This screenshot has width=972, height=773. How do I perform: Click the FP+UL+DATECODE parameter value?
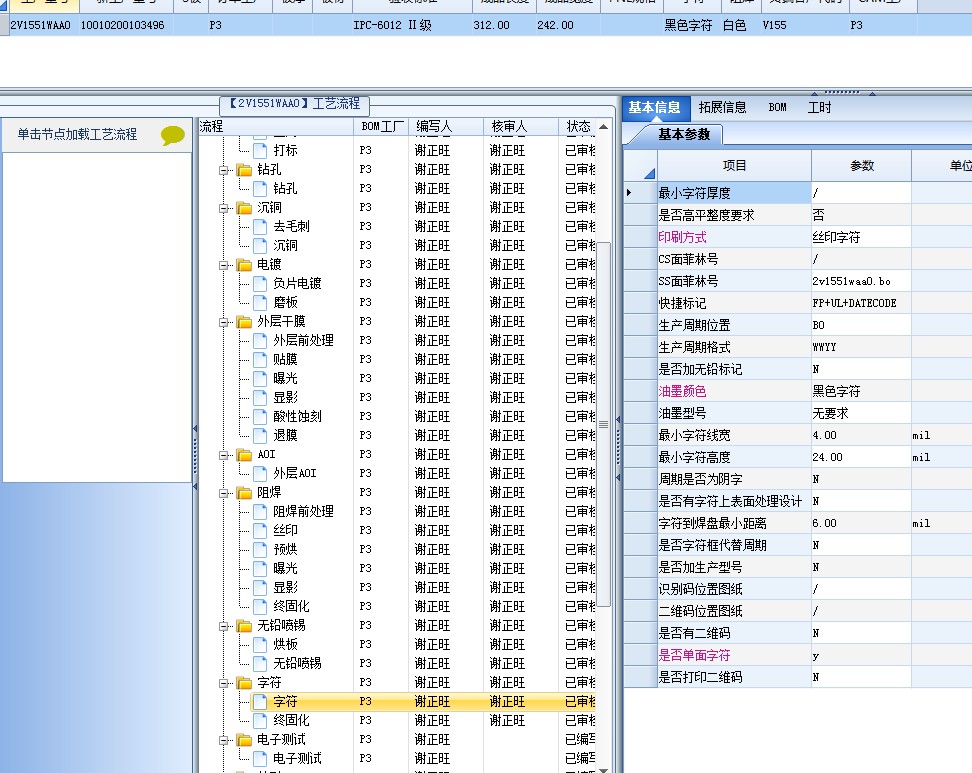coord(861,303)
